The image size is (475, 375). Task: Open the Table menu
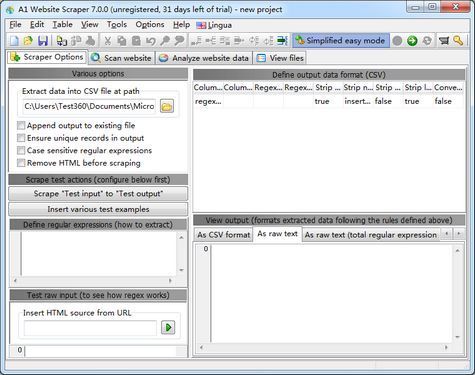pyautogui.click(x=62, y=25)
